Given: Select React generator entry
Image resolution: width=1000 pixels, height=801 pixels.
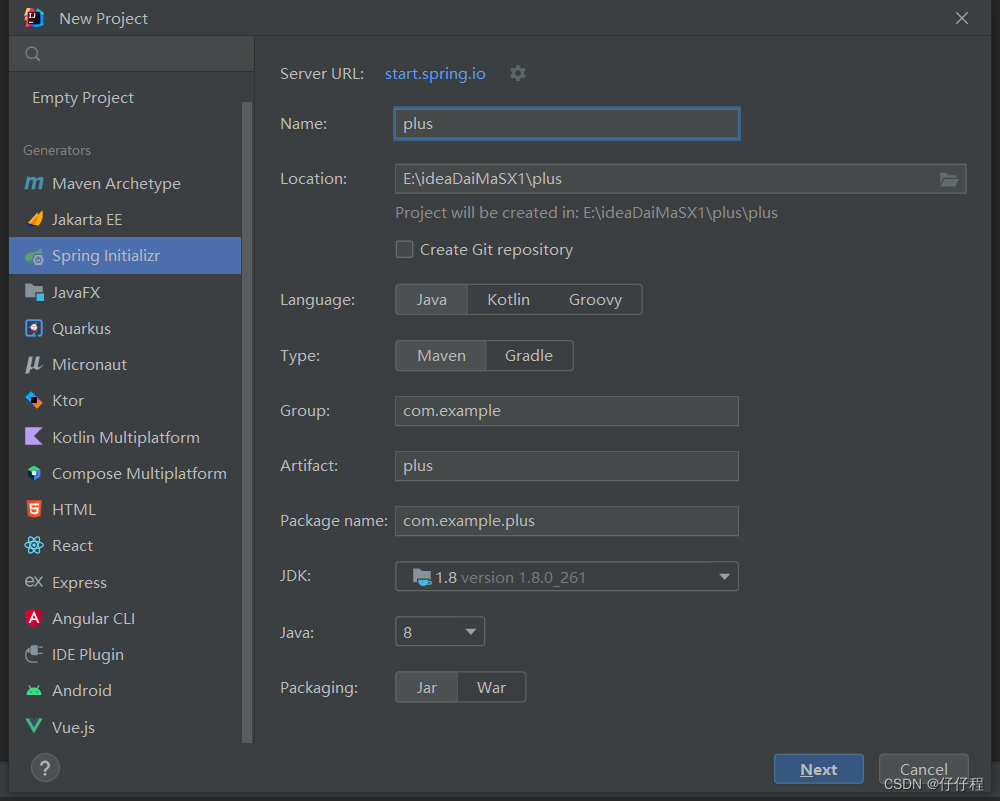Looking at the screenshot, I should click(x=125, y=545).
